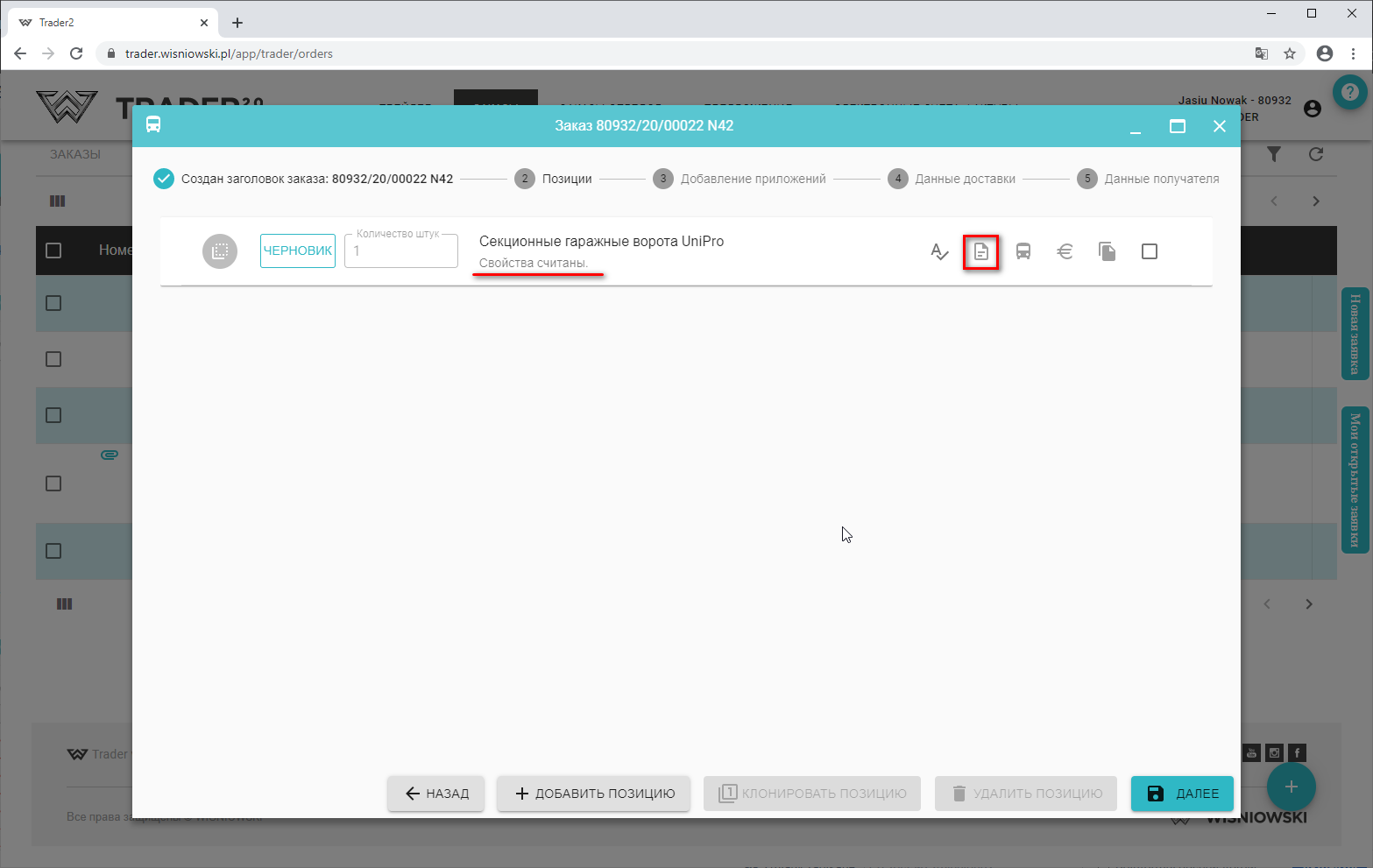Viewport: 1373px width, 868px height.
Task: Click the delivery bus icon in position row
Action: click(1023, 252)
